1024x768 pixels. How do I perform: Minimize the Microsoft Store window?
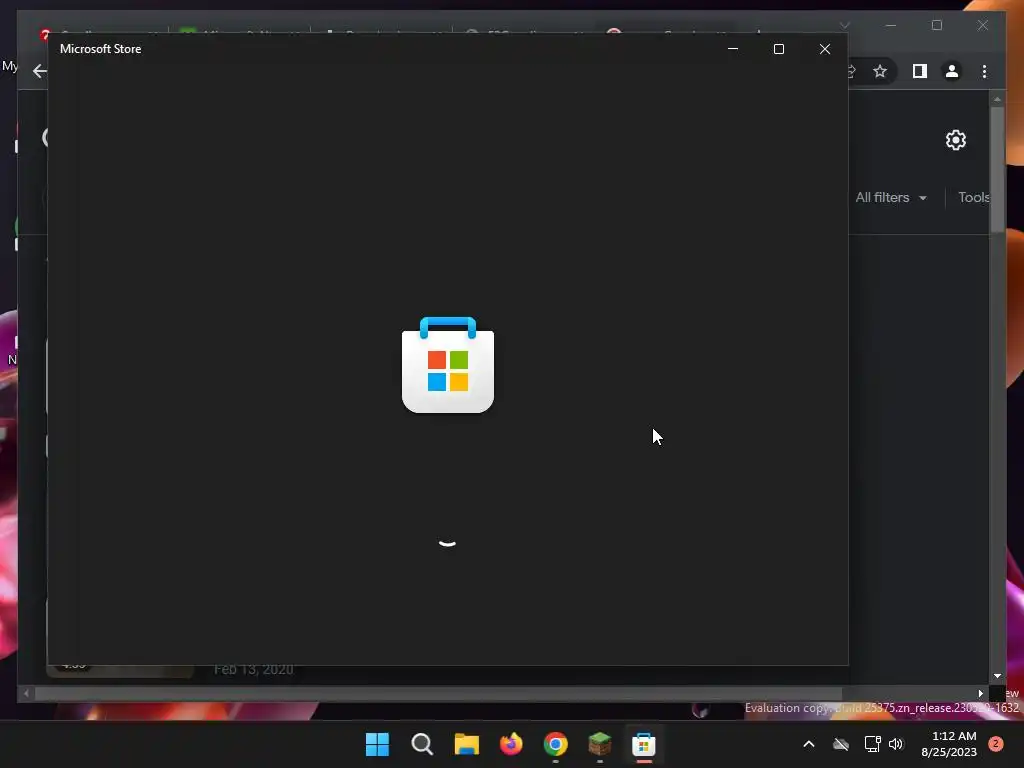(733, 49)
